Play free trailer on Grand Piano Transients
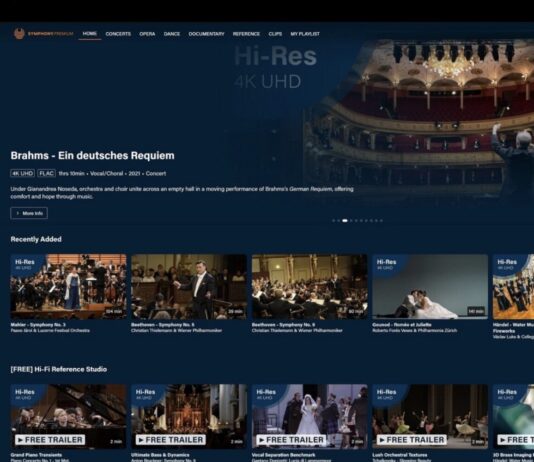 [x=50, y=440]
